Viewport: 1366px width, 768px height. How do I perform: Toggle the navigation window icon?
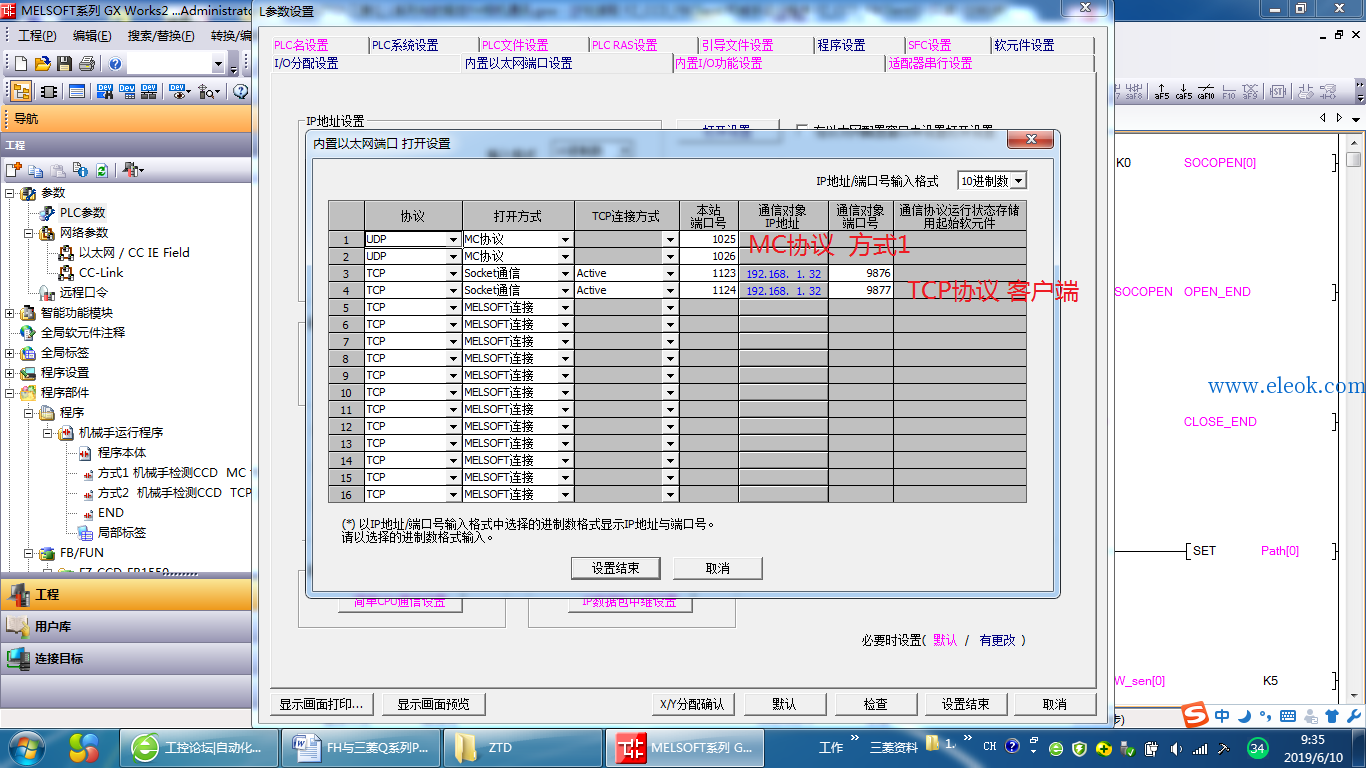pos(21,91)
